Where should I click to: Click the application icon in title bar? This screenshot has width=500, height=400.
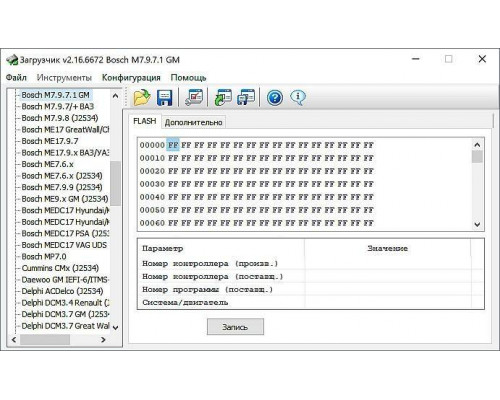[12, 60]
